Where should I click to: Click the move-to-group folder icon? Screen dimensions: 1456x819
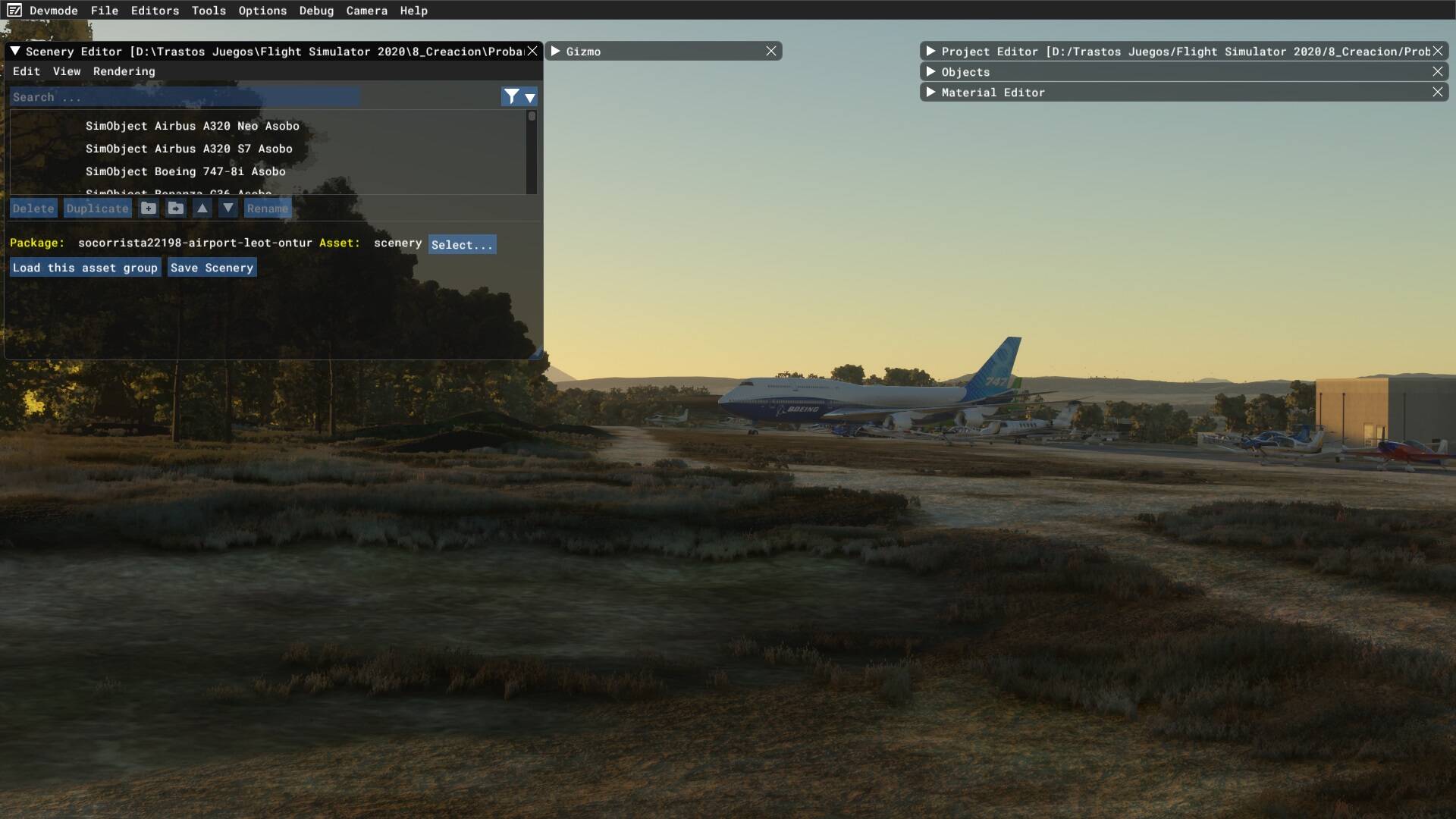[175, 208]
